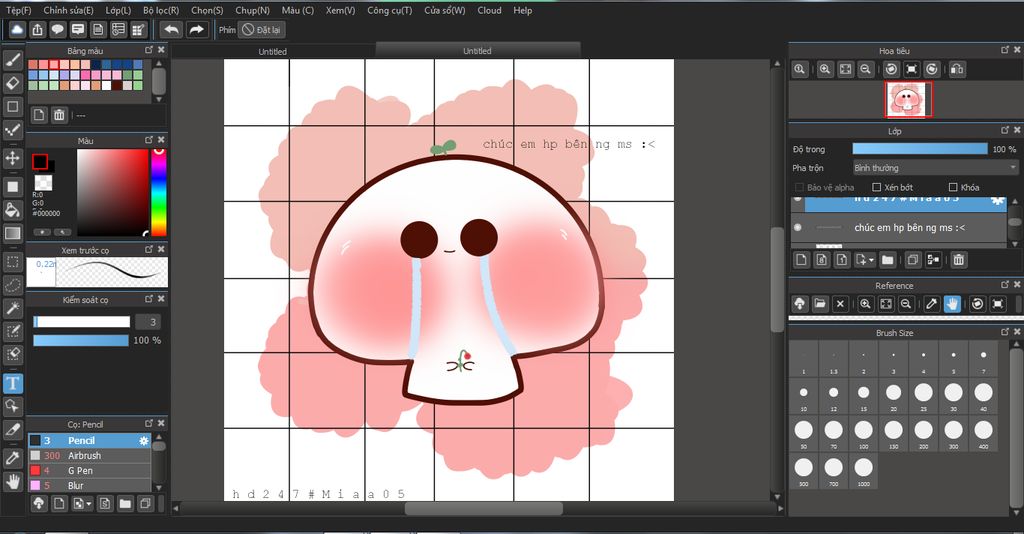Select the Bucket fill tool
This screenshot has height=534, width=1024.
click(x=12, y=210)
